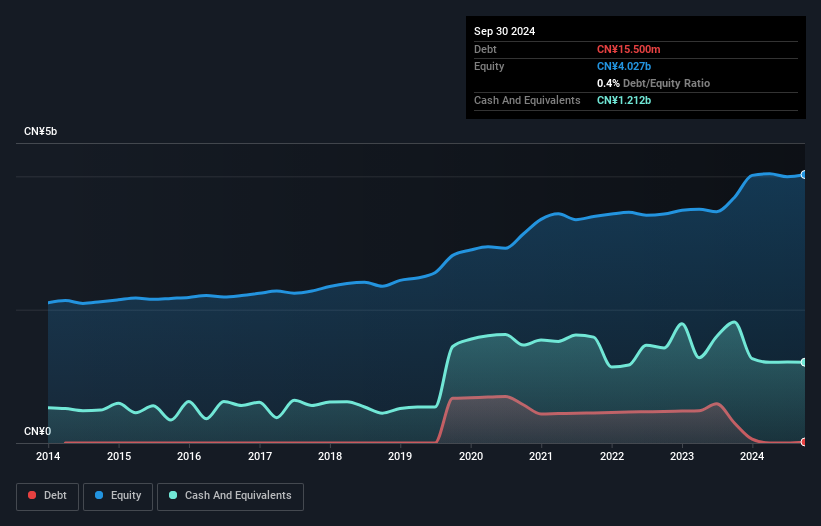Click the Sep 30 2024 tooltip date header
821x526 pixels.
click(504, 31)
